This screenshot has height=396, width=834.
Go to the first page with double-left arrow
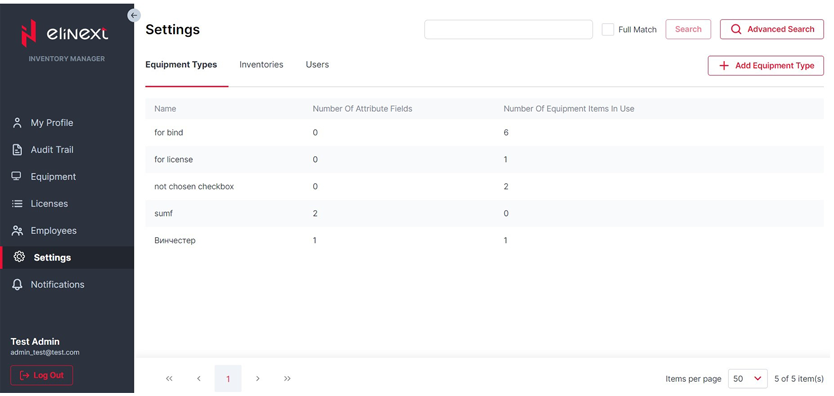[169, 378]
